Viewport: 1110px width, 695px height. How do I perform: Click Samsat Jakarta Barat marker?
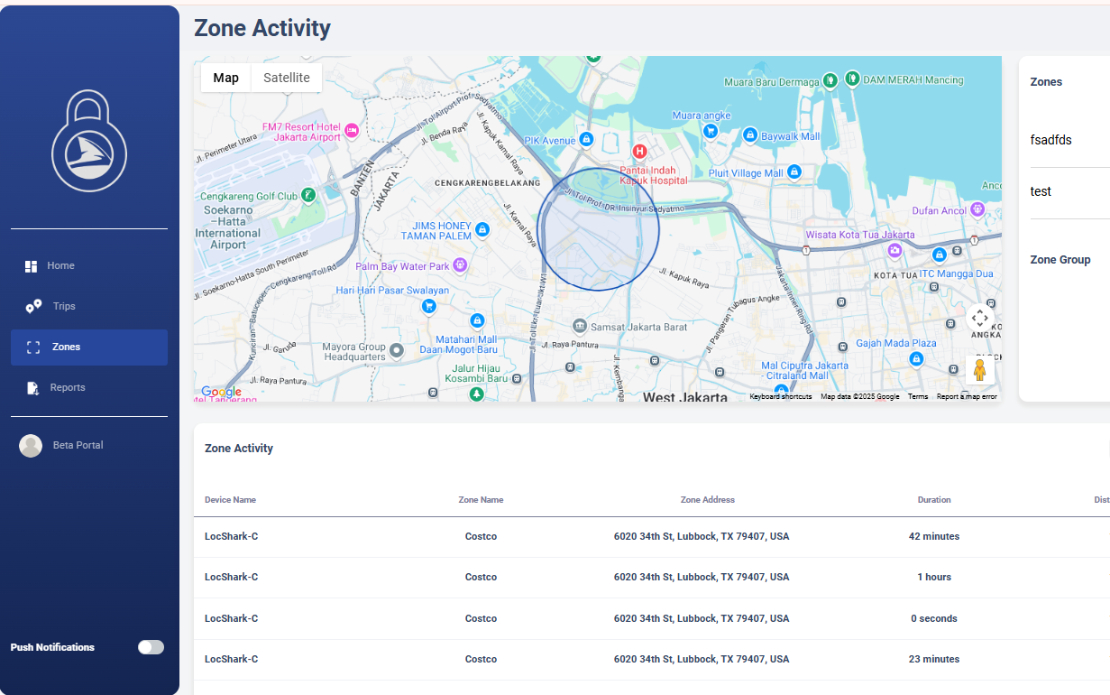tap(580, 326)
